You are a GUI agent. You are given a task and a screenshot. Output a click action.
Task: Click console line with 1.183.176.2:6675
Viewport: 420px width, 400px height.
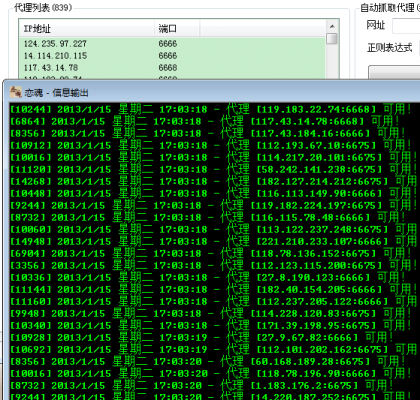pyautogui.click(x=202, y=385)
